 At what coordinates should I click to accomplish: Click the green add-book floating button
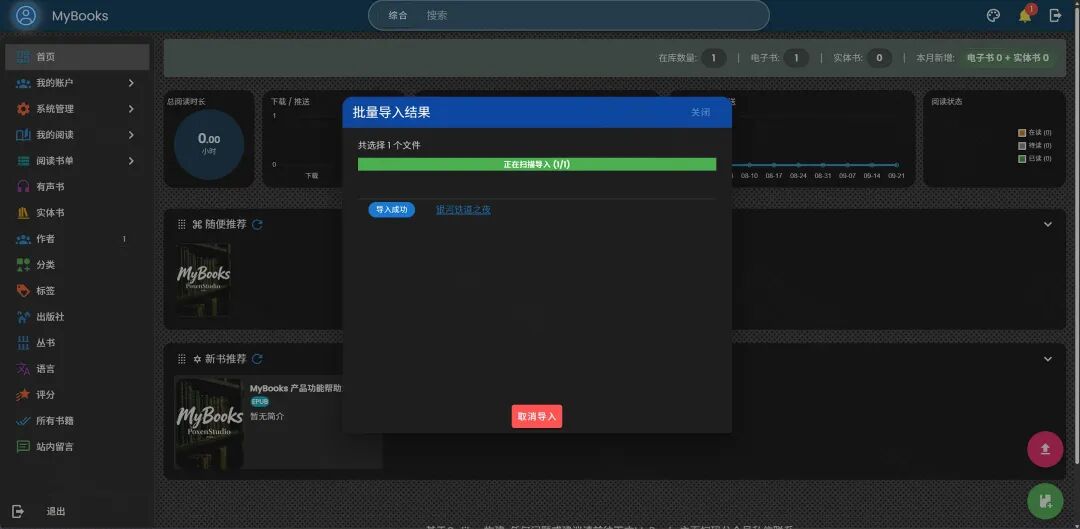[x=1045, y=501]
